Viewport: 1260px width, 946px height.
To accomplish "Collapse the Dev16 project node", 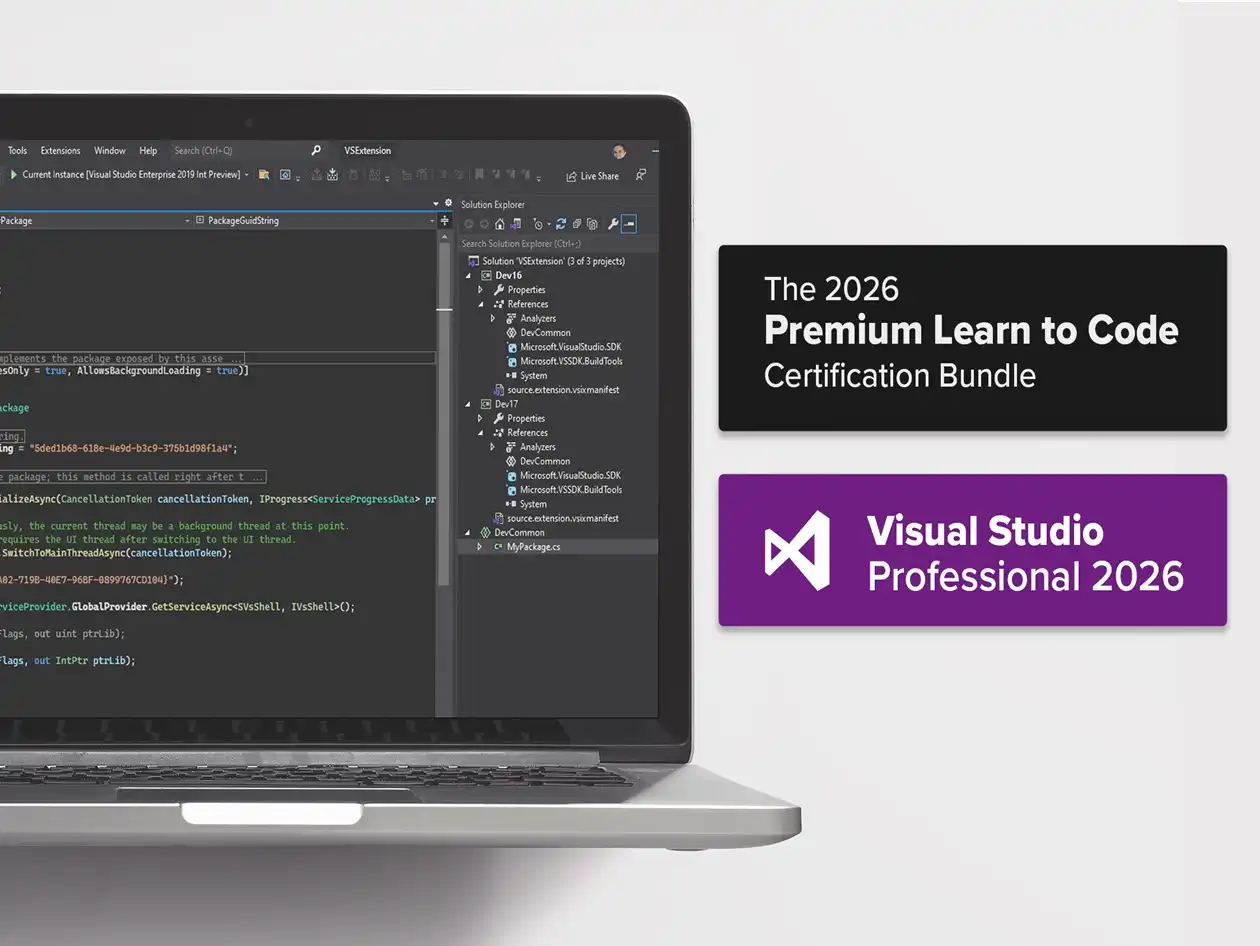I will (467, 275).
